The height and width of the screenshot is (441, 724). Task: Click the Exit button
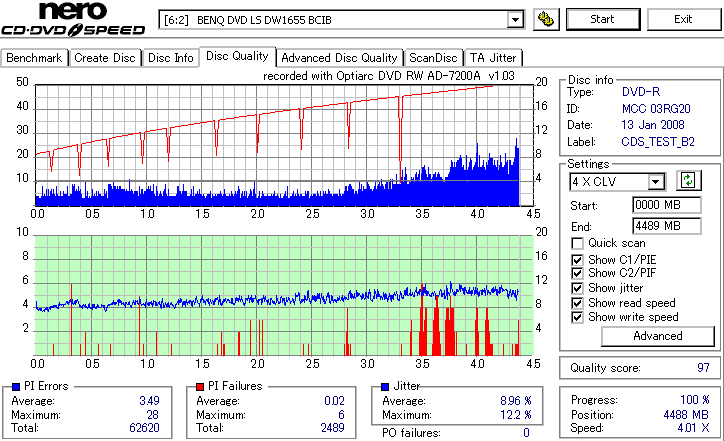pos(683,19)
